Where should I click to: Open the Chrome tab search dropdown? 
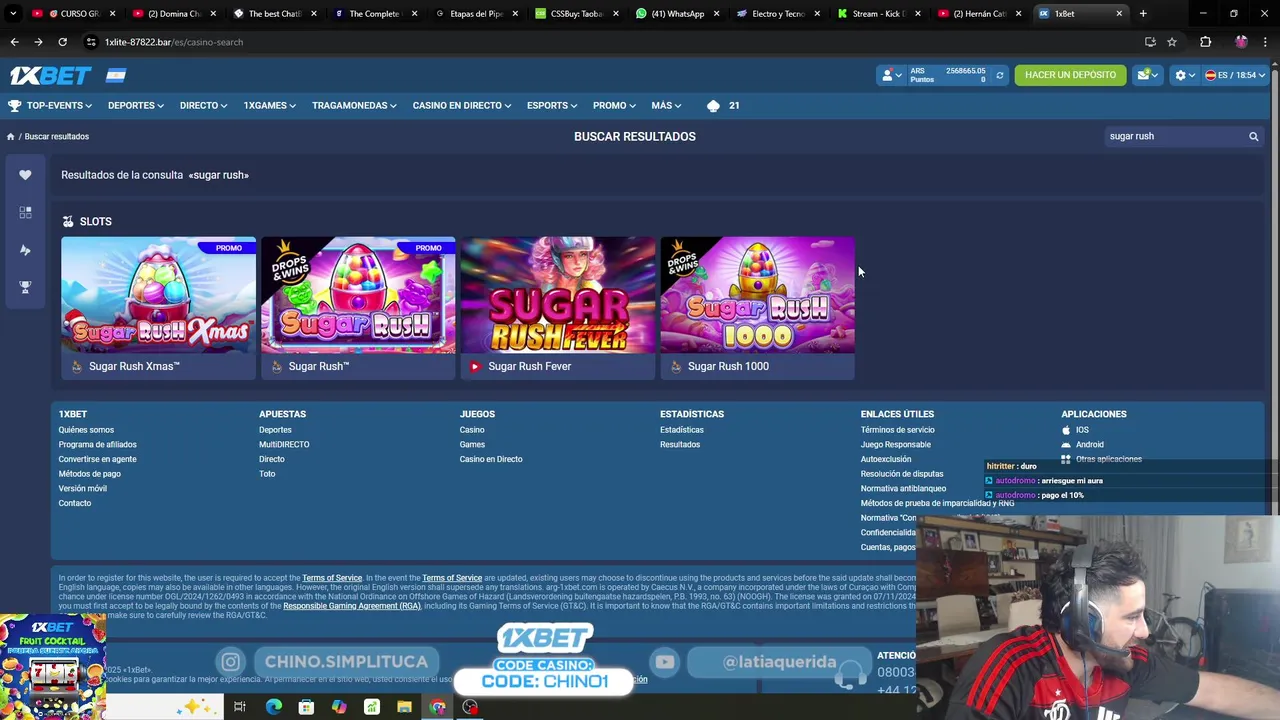coord(13,14)
